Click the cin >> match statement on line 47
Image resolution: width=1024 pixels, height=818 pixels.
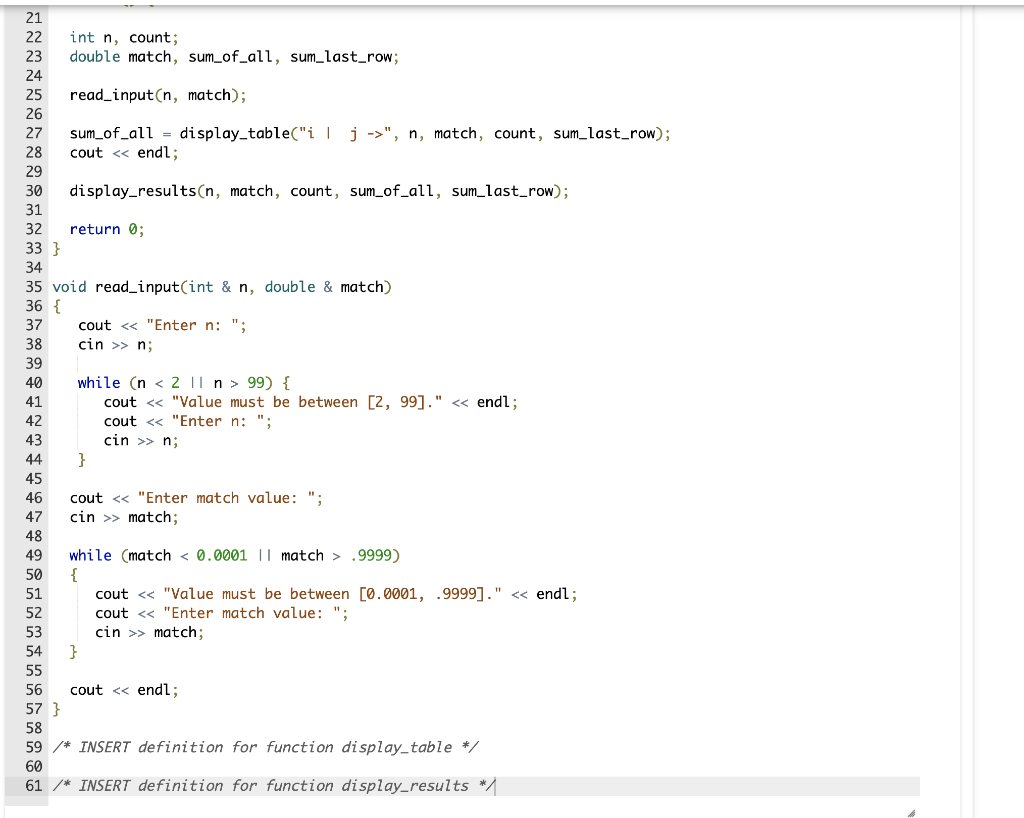[125, 517]
